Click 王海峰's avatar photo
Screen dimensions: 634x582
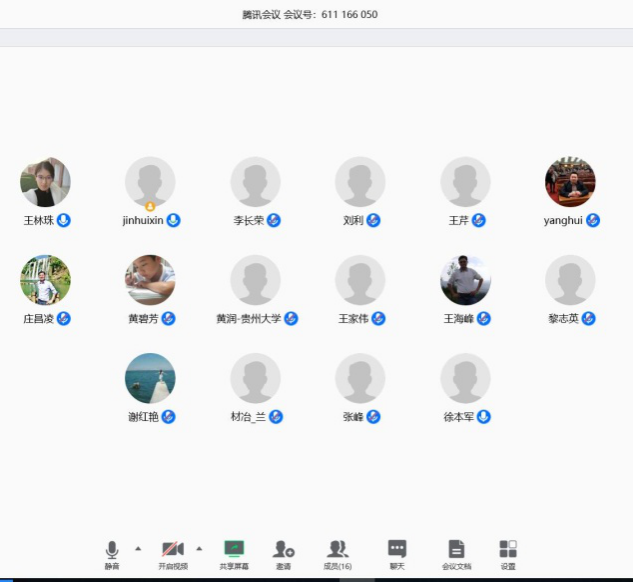point(465,280)
